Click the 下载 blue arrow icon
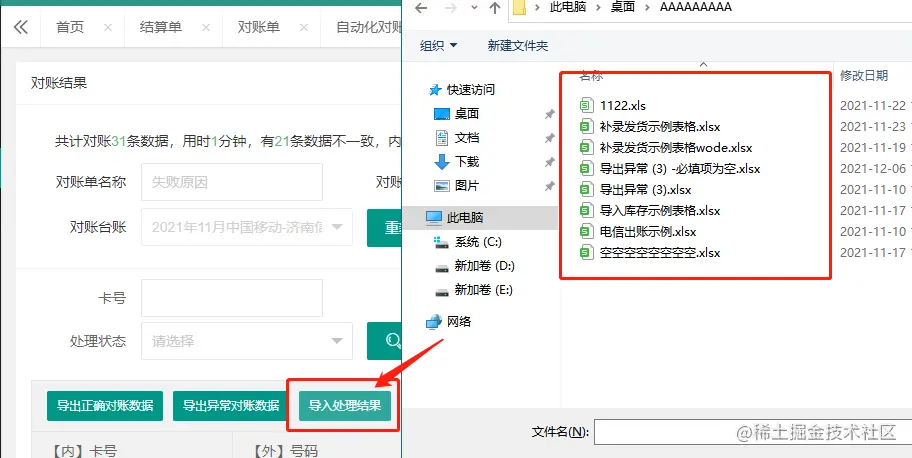The height and width of the screenshot is (458, 912). tap(442, 162)
